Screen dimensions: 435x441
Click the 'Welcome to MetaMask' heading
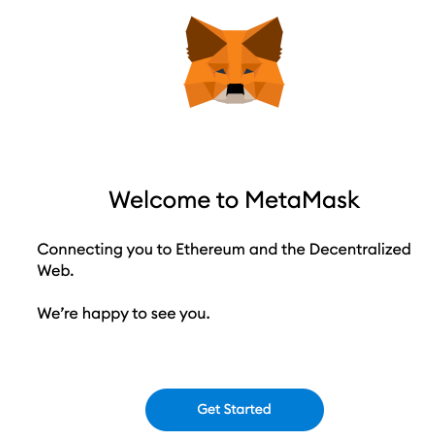coord(234,200)
